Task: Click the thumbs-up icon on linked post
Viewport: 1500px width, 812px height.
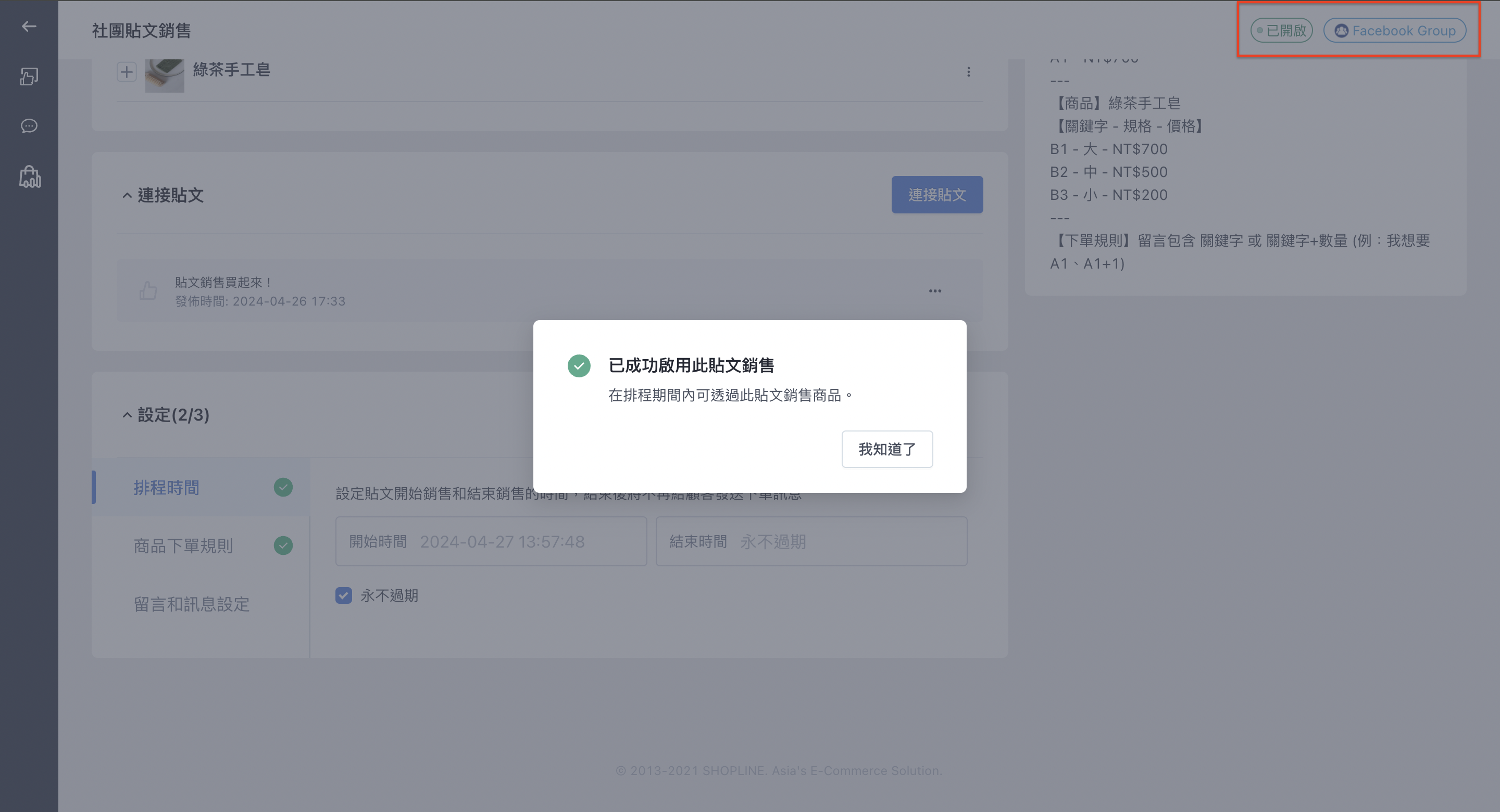Action: 148,290
